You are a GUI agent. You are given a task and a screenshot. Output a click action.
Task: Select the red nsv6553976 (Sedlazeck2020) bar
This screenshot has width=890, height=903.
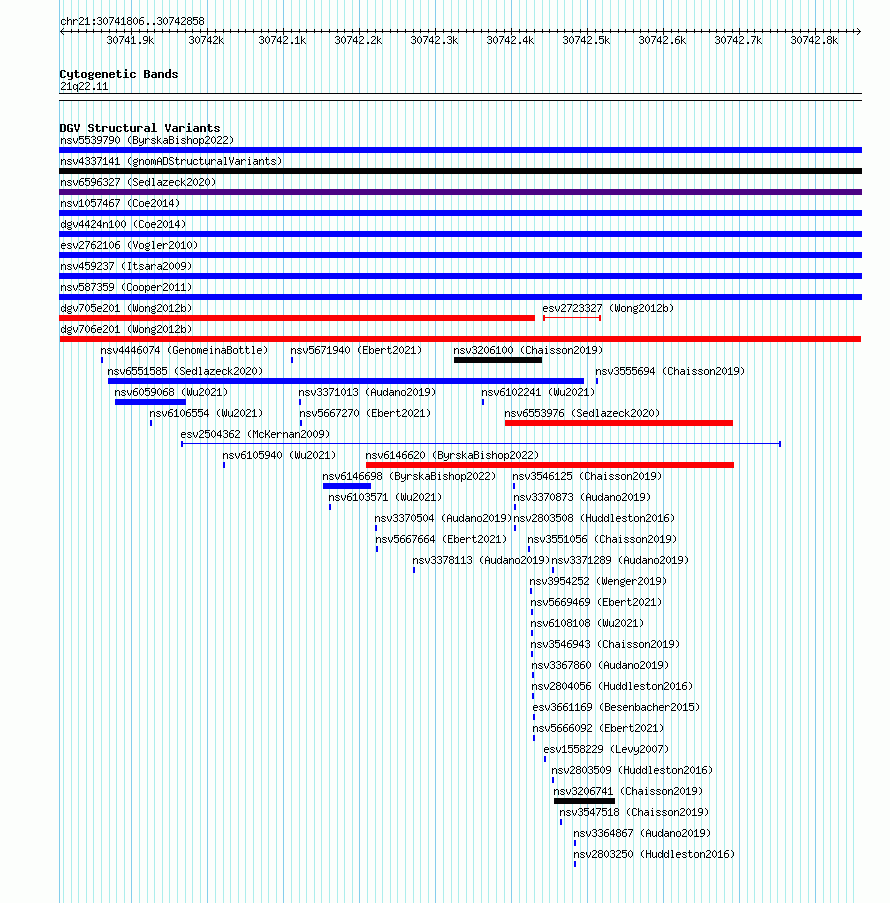pyautogui.click(x=619, y=423)
